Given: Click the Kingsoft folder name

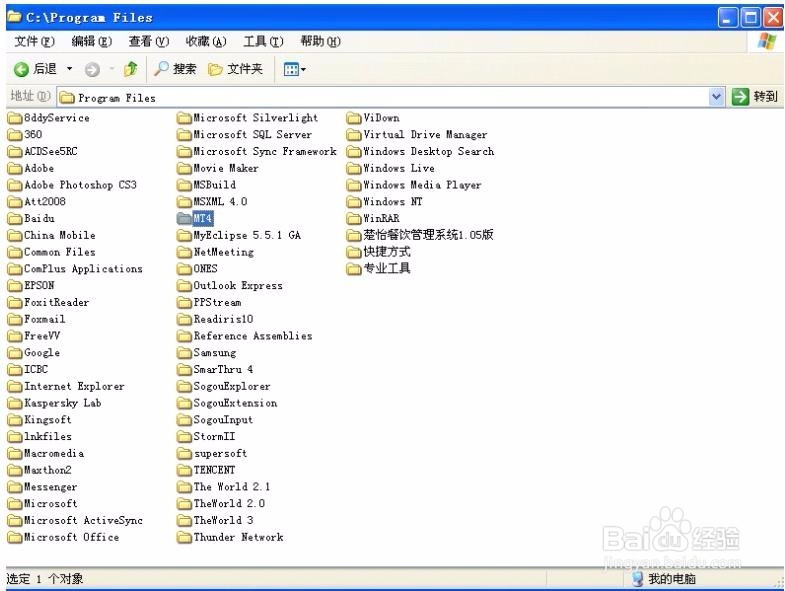Looking at the screenshot, I should (48, 420).
